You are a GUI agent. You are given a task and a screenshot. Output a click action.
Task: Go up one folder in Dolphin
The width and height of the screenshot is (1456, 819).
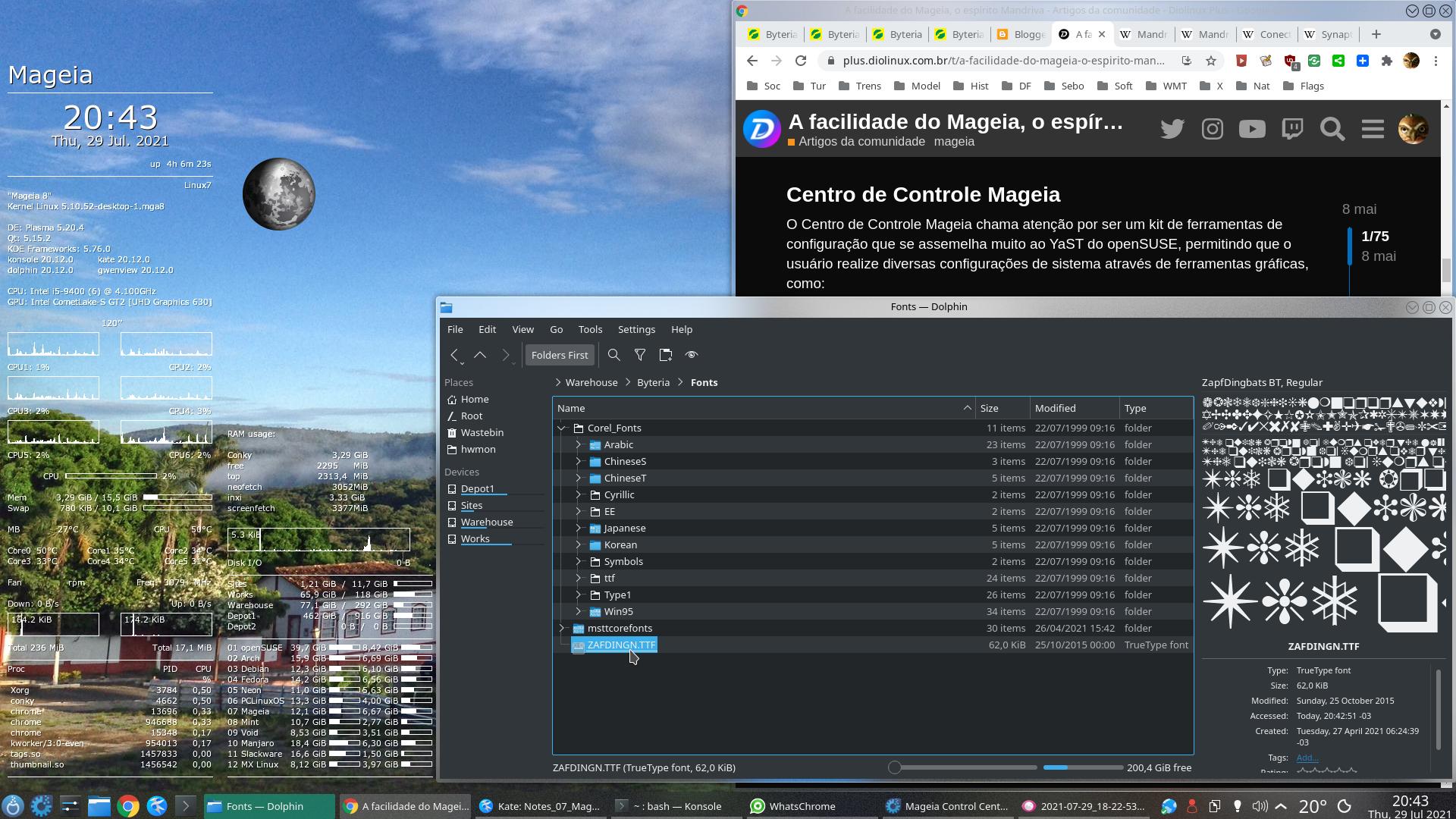coord(480,355)
